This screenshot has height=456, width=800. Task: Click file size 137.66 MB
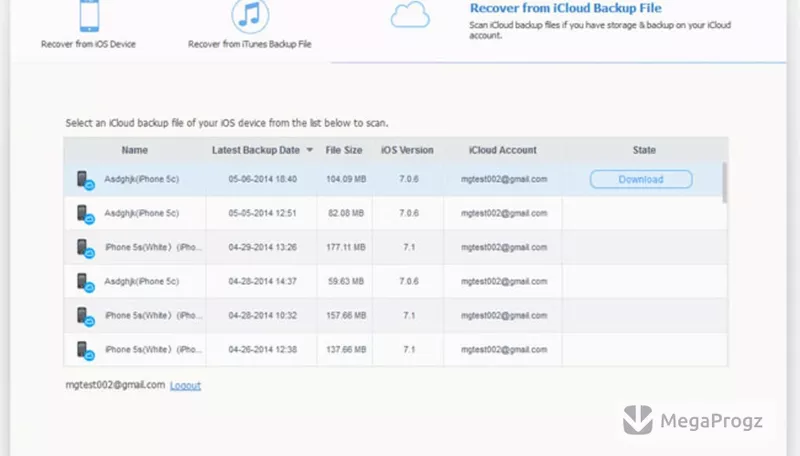coord(346,350)
